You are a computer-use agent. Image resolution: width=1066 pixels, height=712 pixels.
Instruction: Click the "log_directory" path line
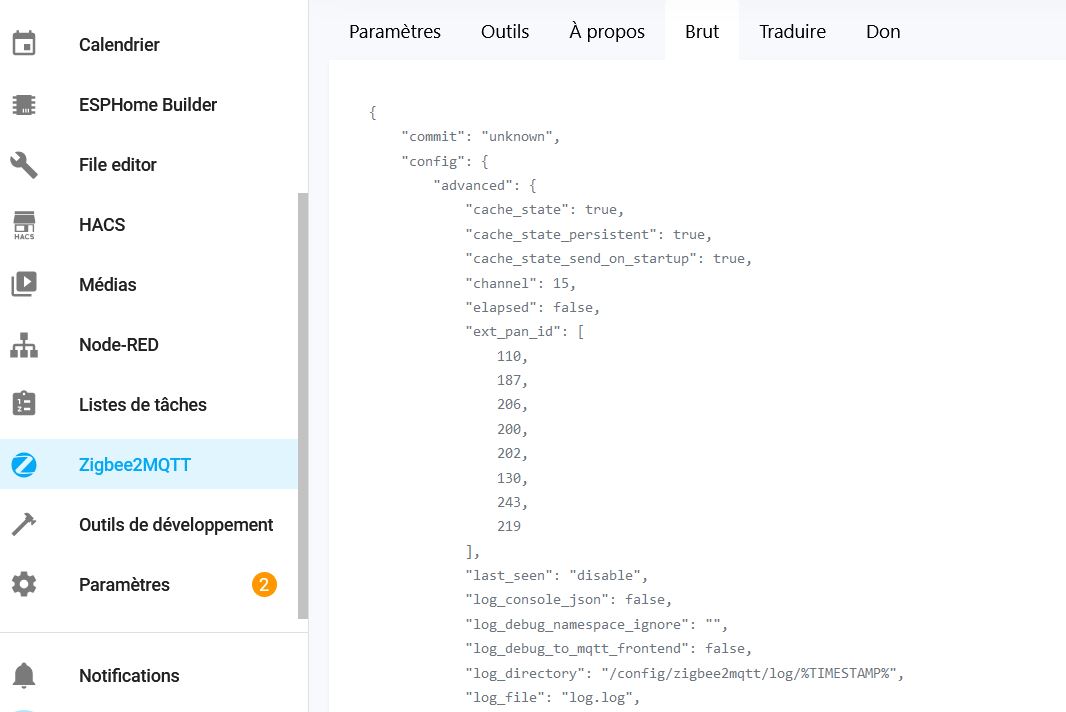click(x=685, y=673)
